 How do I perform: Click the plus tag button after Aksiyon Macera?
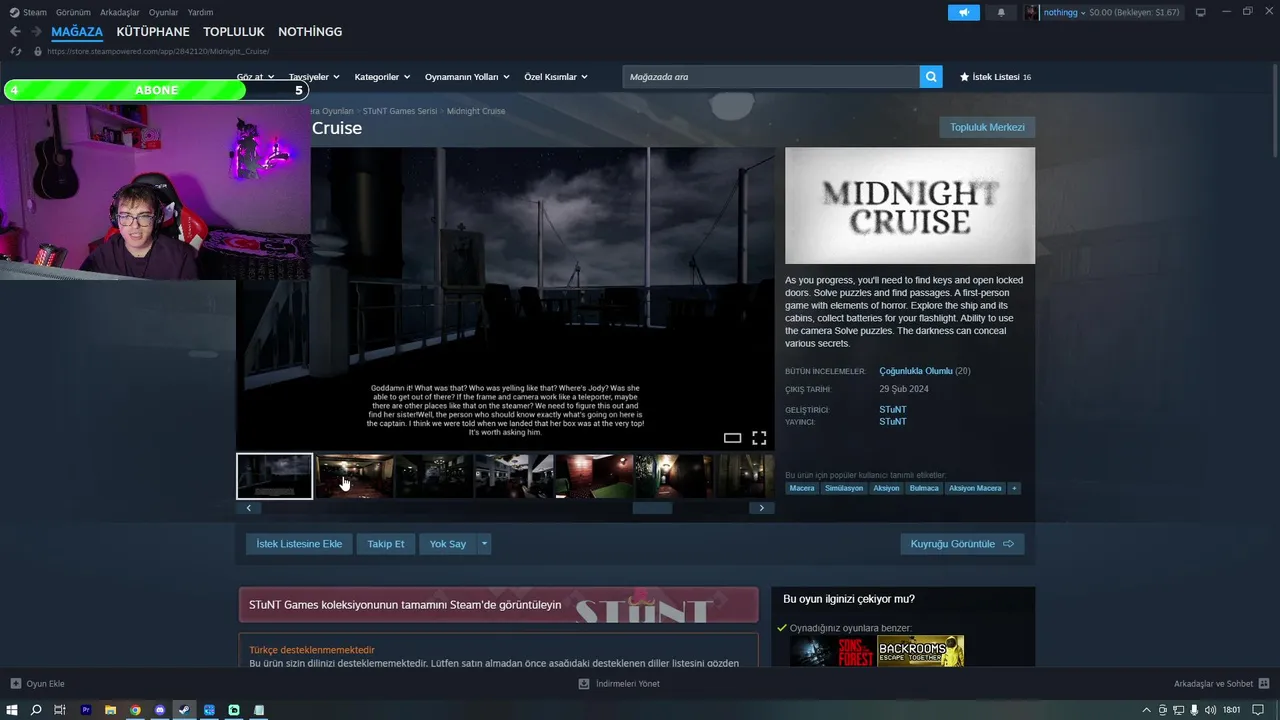tap(1014, 488)
